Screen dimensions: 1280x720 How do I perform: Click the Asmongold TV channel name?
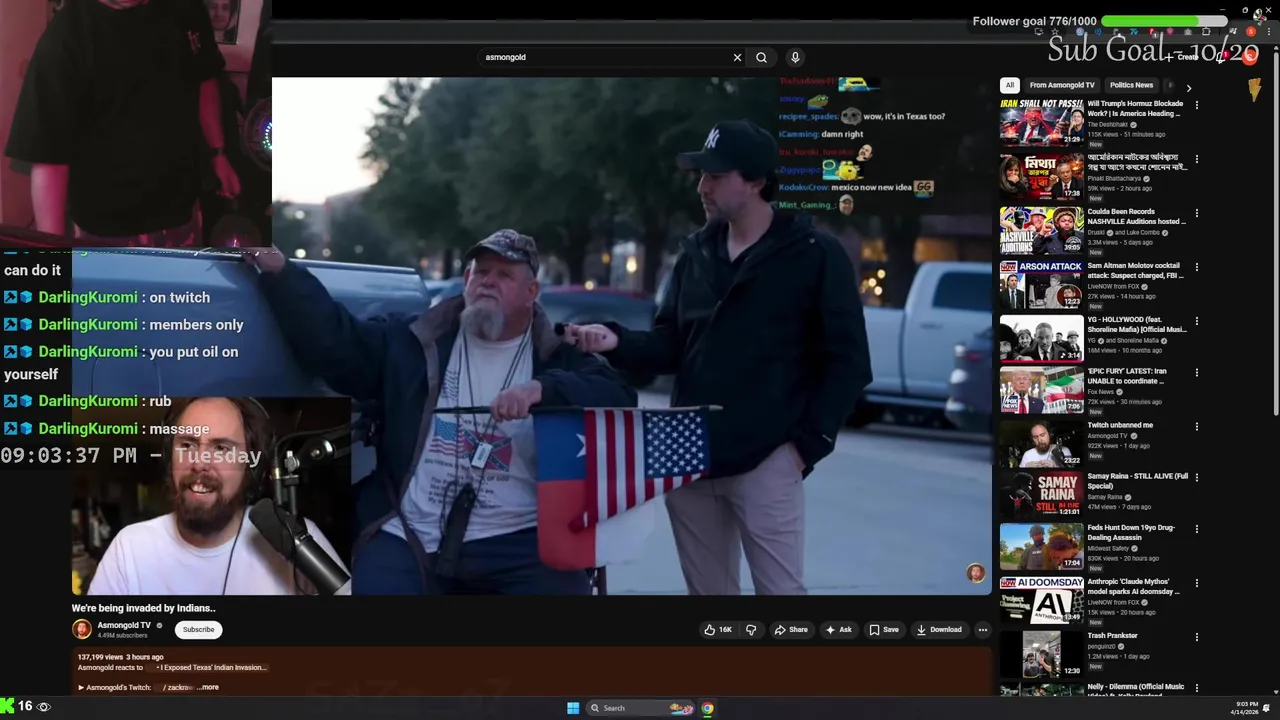tap(124, 625)
